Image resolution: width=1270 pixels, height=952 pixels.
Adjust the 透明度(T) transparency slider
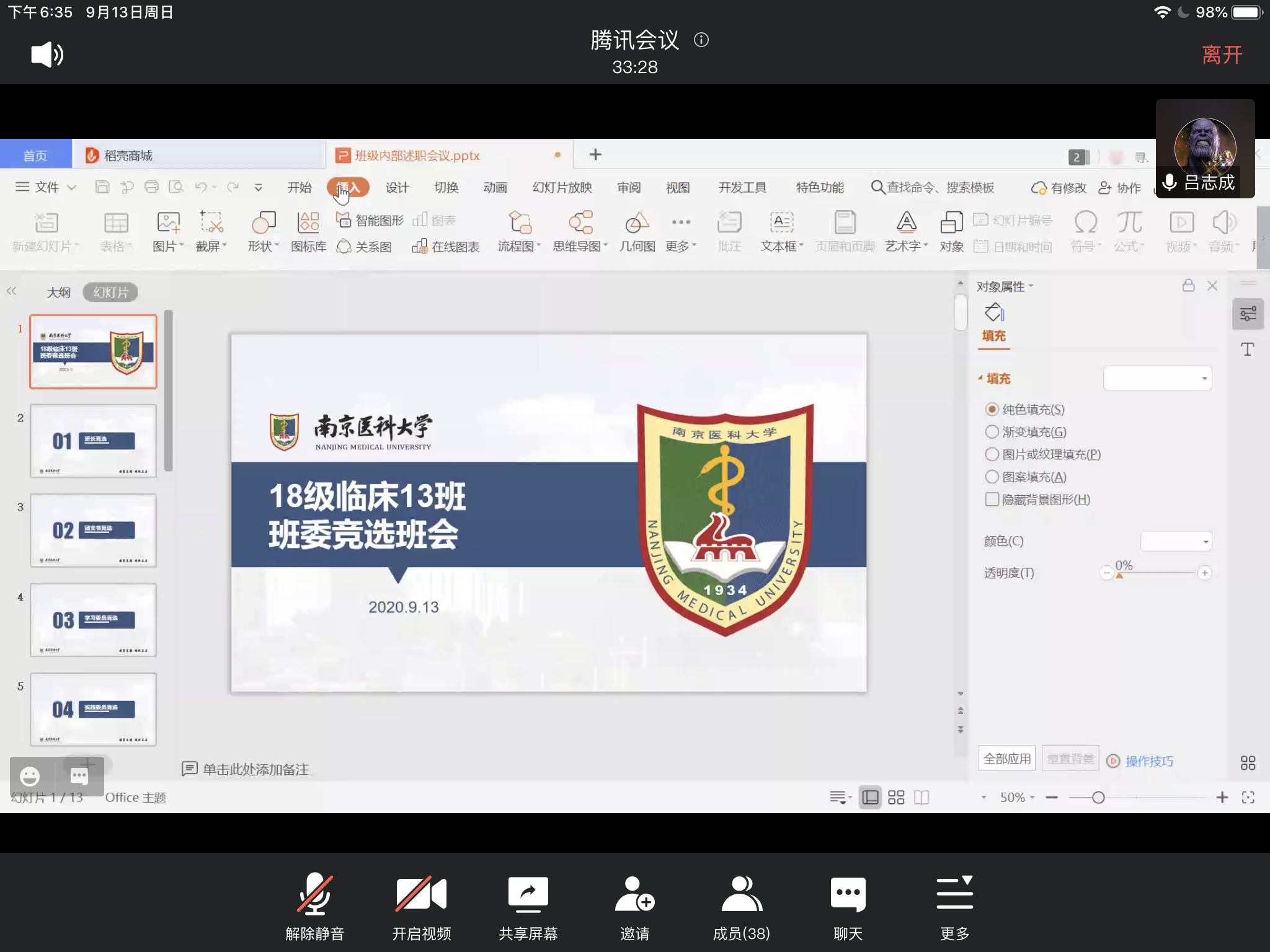coord(1156,573)
